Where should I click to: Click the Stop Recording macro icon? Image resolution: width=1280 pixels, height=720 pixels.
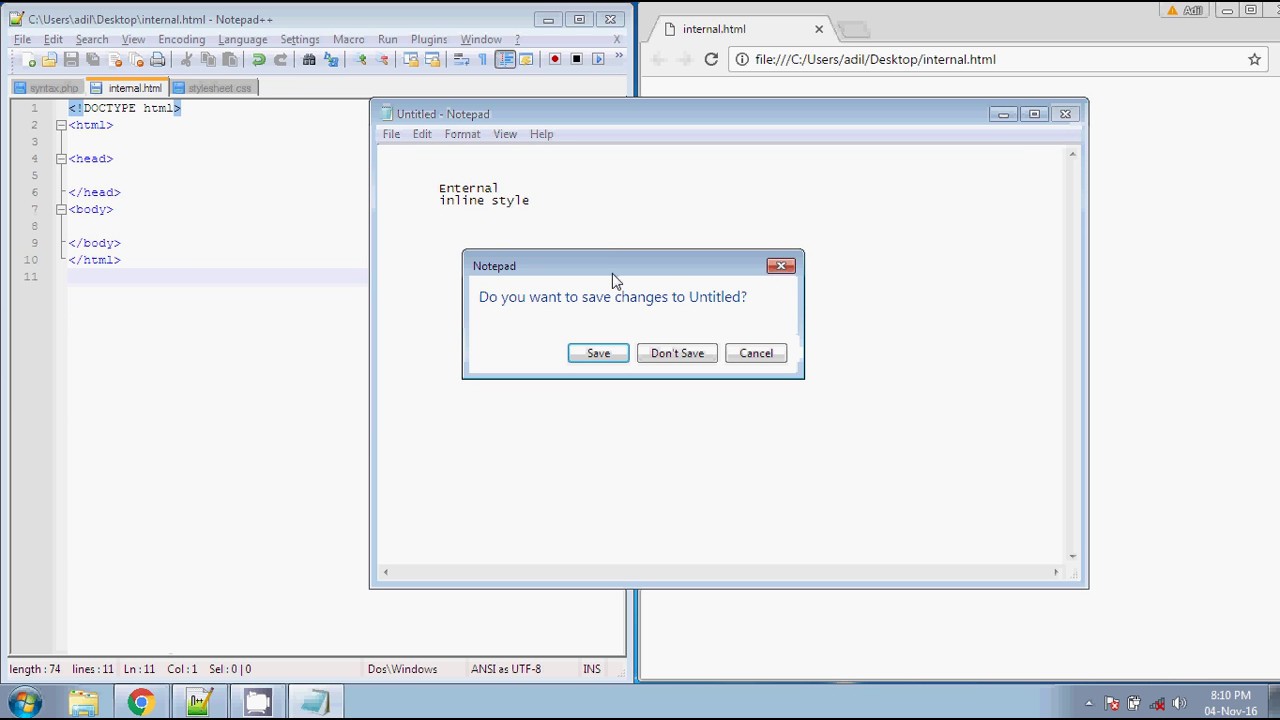pyautogui.click(x=577, y=60)
